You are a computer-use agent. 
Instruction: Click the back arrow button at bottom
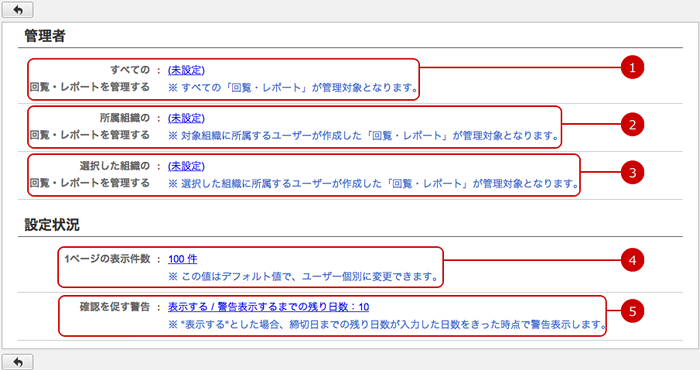(x=17, y=362)
